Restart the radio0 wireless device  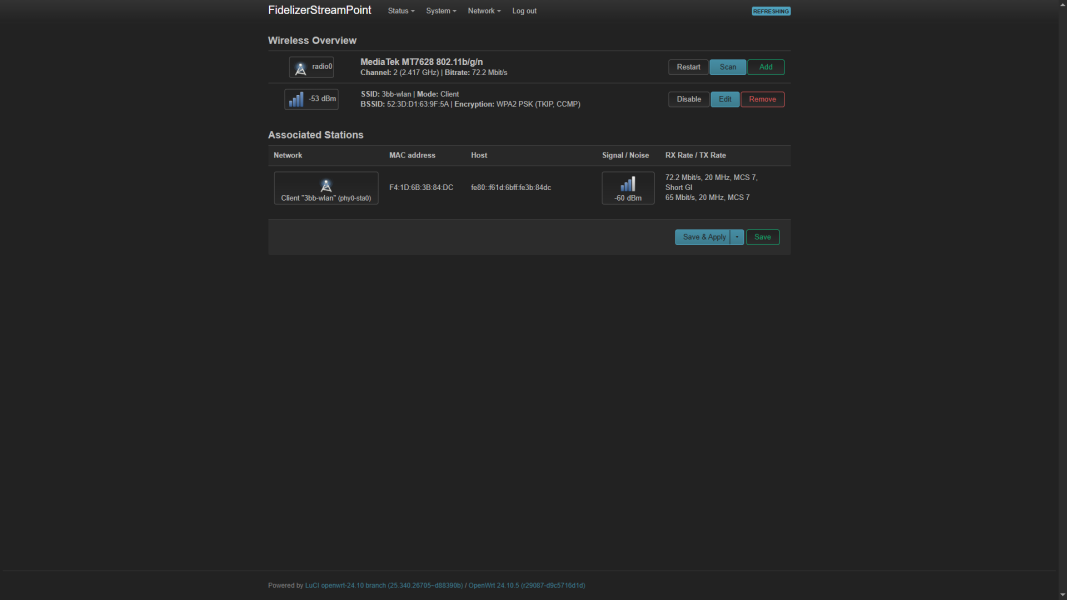(x=688, y=67)
